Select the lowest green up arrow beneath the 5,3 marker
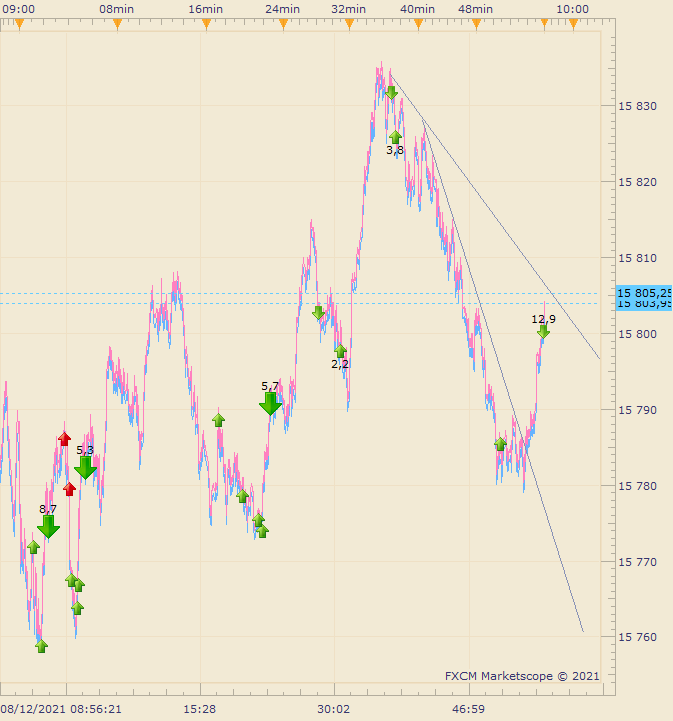673x721 pixels. click(x=78, y=608)
